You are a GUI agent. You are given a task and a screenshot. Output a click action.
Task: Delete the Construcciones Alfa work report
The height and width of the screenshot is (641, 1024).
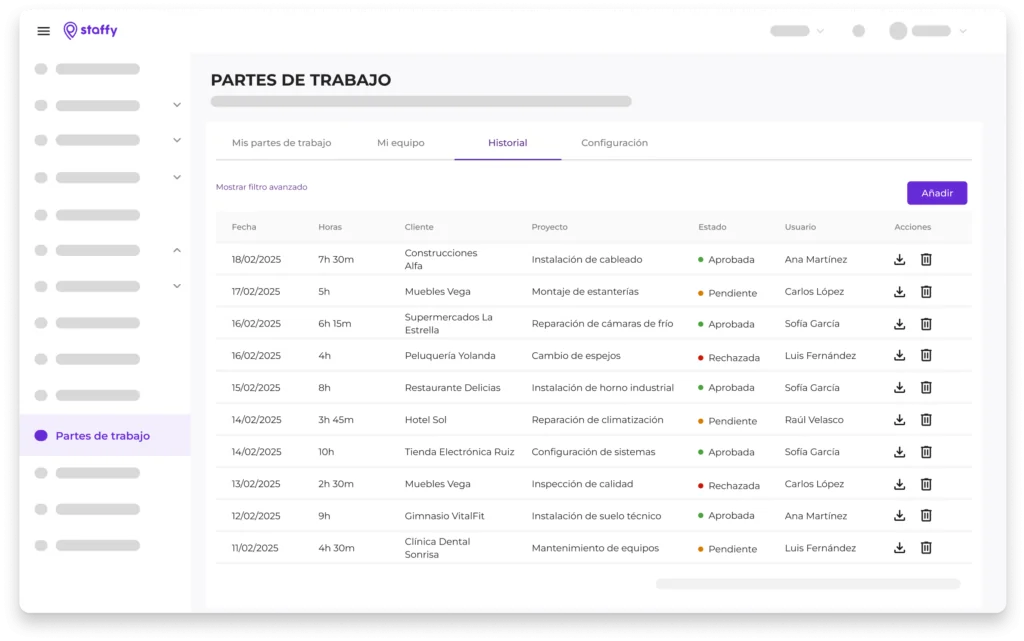926,260
